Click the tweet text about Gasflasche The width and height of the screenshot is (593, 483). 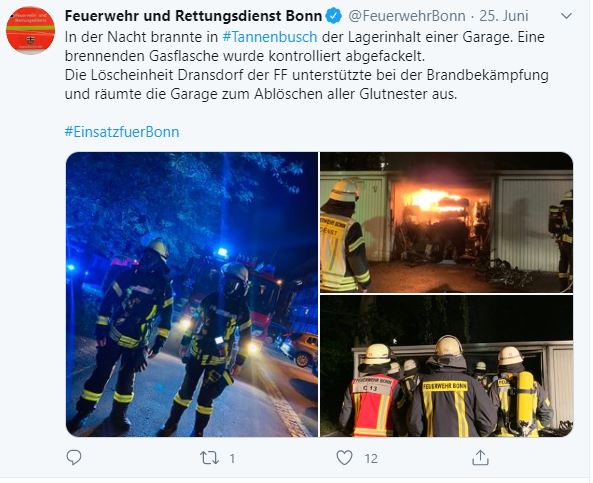point(245,56)
